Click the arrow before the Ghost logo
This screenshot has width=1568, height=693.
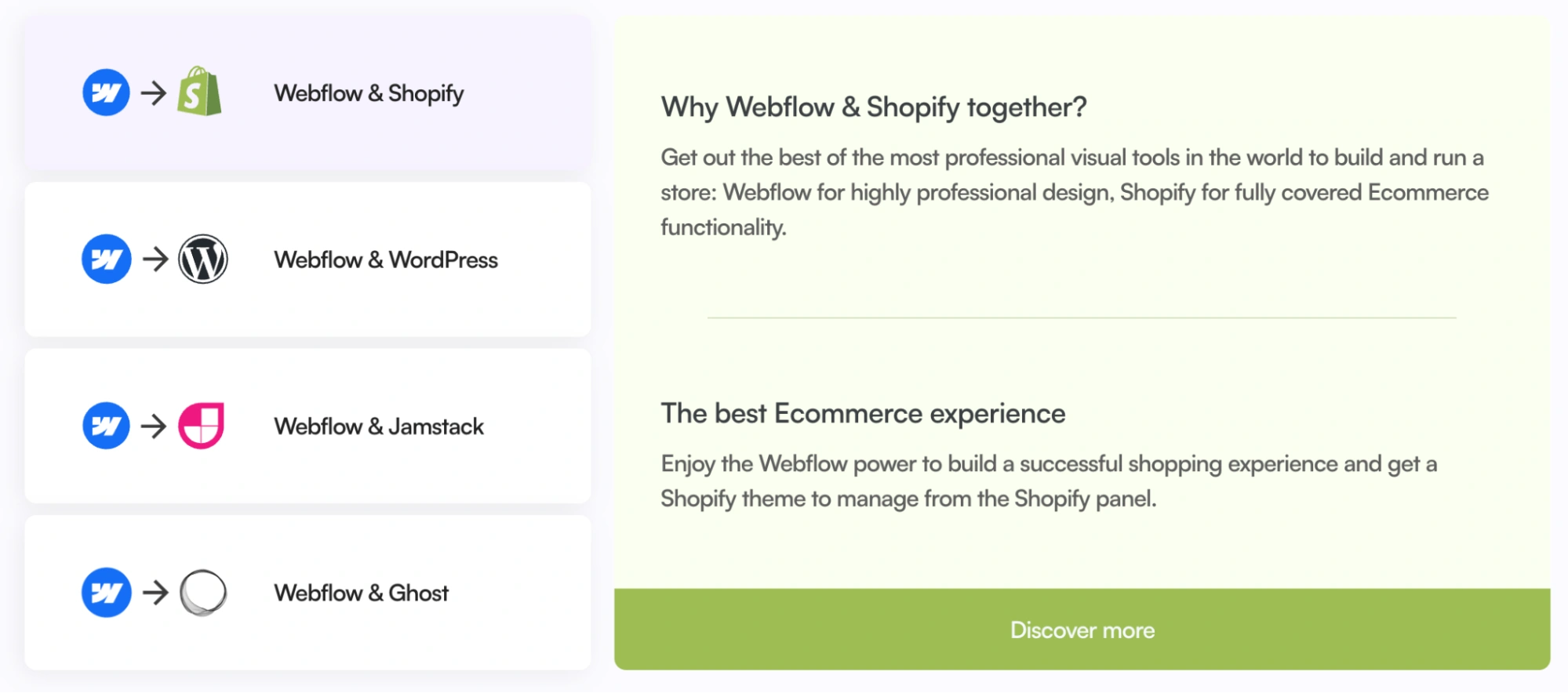point(155,592)
